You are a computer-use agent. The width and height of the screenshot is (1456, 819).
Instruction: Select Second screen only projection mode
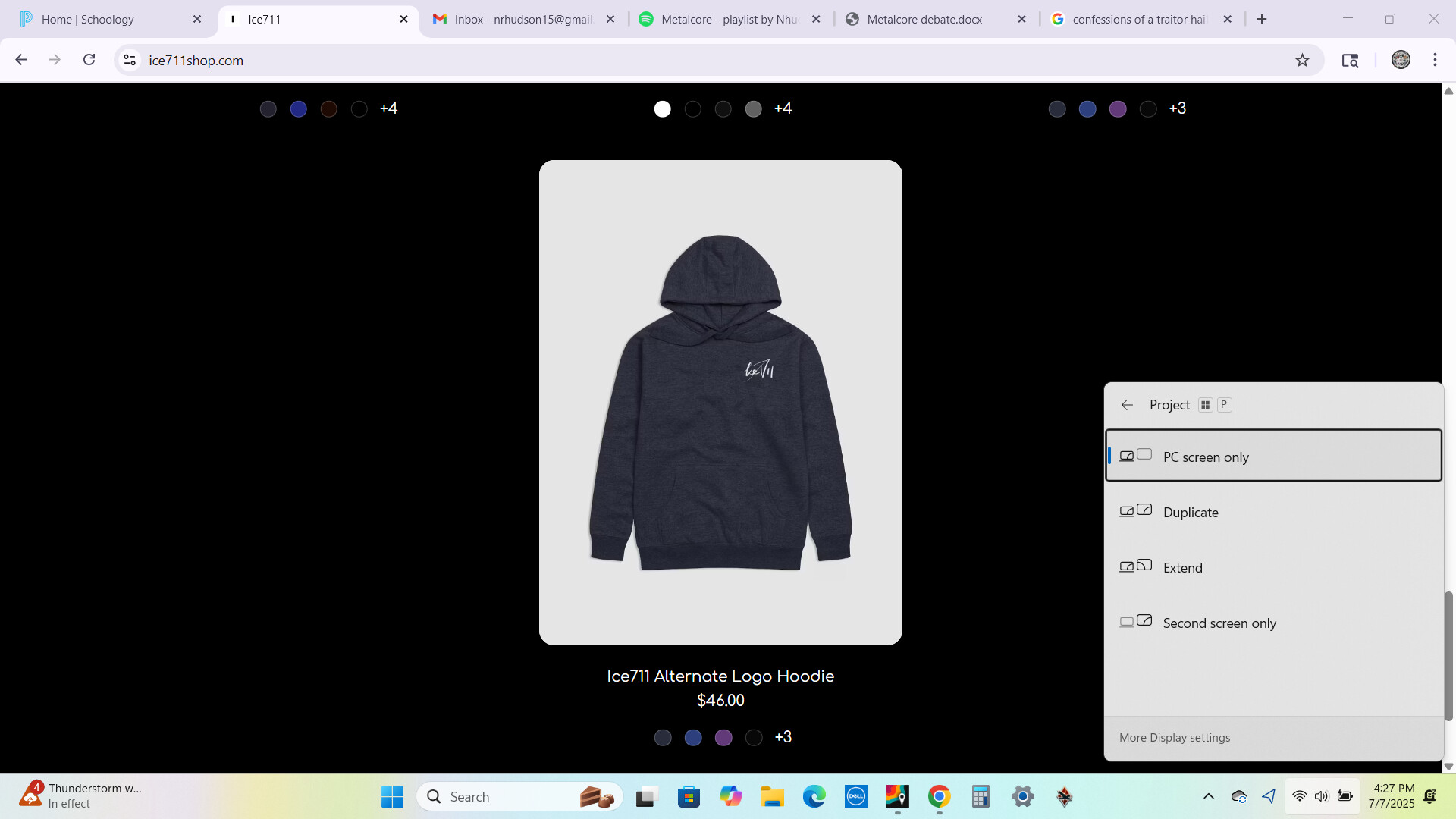pyautogui.click(x=1273, y=623)
